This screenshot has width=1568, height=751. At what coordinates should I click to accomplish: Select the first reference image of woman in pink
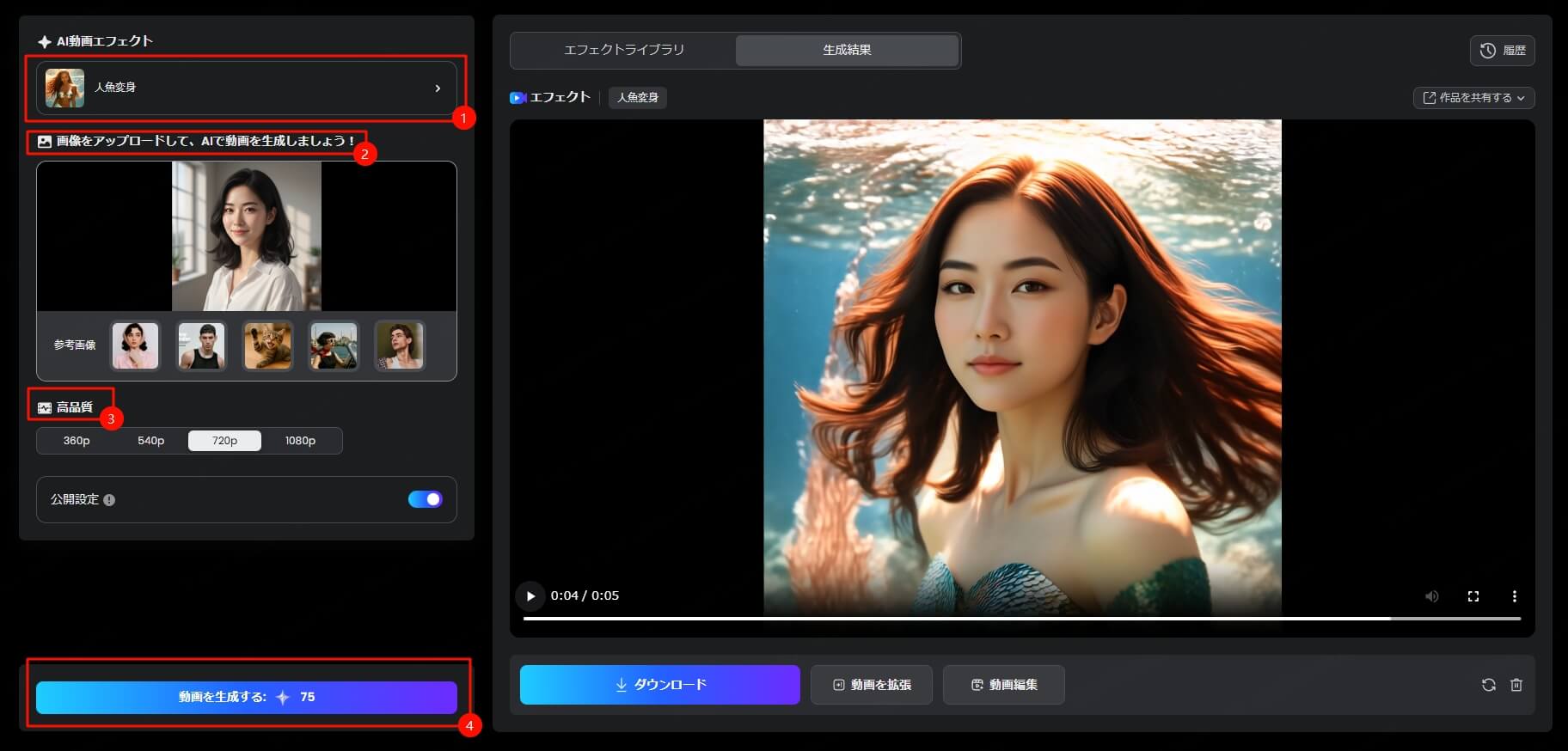(x=136, y=345)
